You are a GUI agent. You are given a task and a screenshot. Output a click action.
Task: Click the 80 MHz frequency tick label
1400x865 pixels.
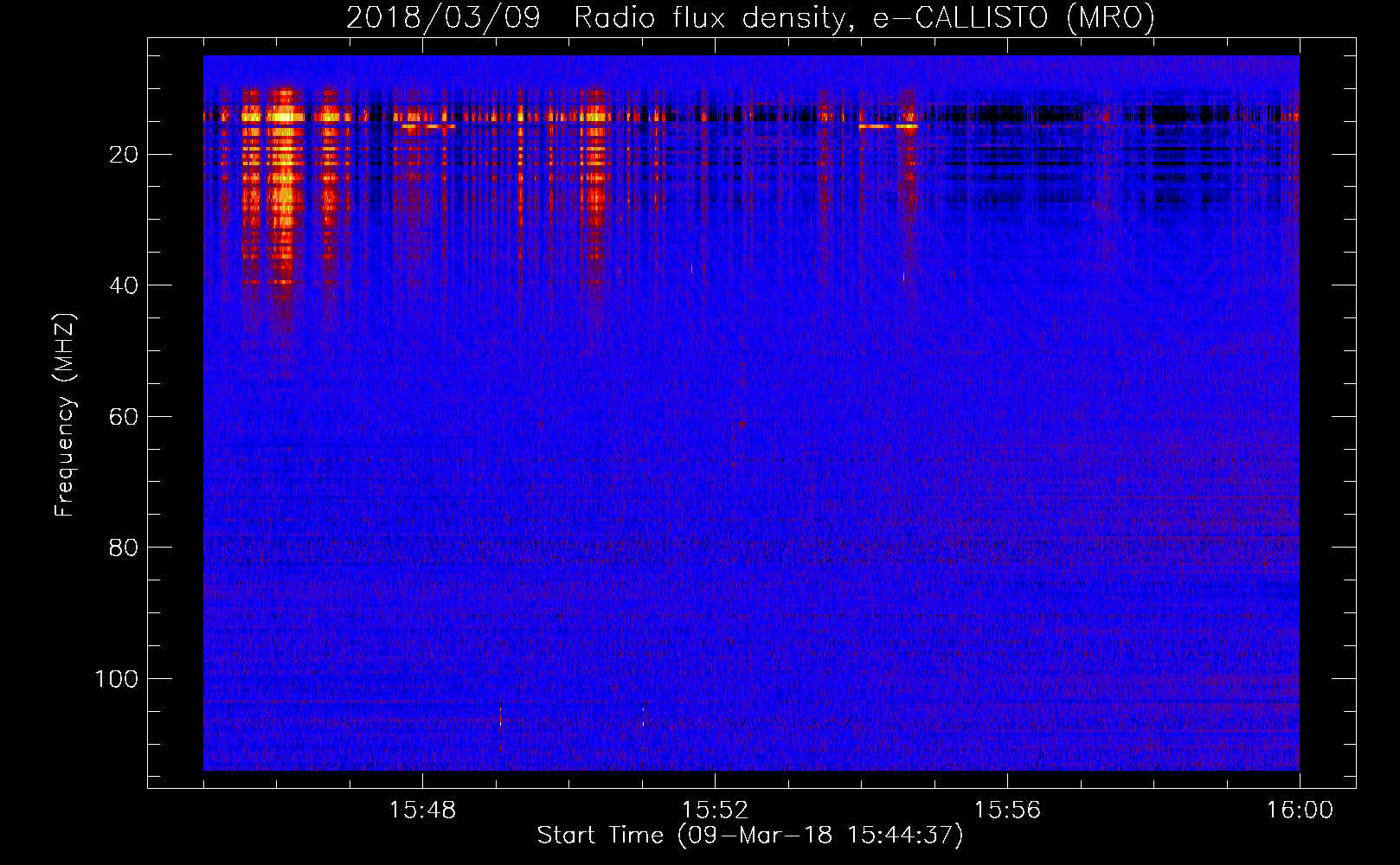point(124,548)
